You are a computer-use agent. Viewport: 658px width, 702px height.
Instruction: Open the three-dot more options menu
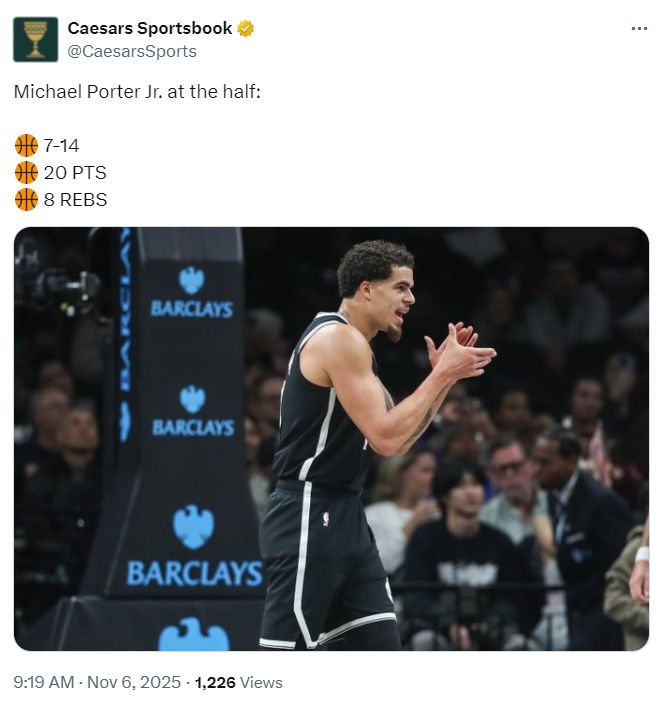(x=639, y=28)
